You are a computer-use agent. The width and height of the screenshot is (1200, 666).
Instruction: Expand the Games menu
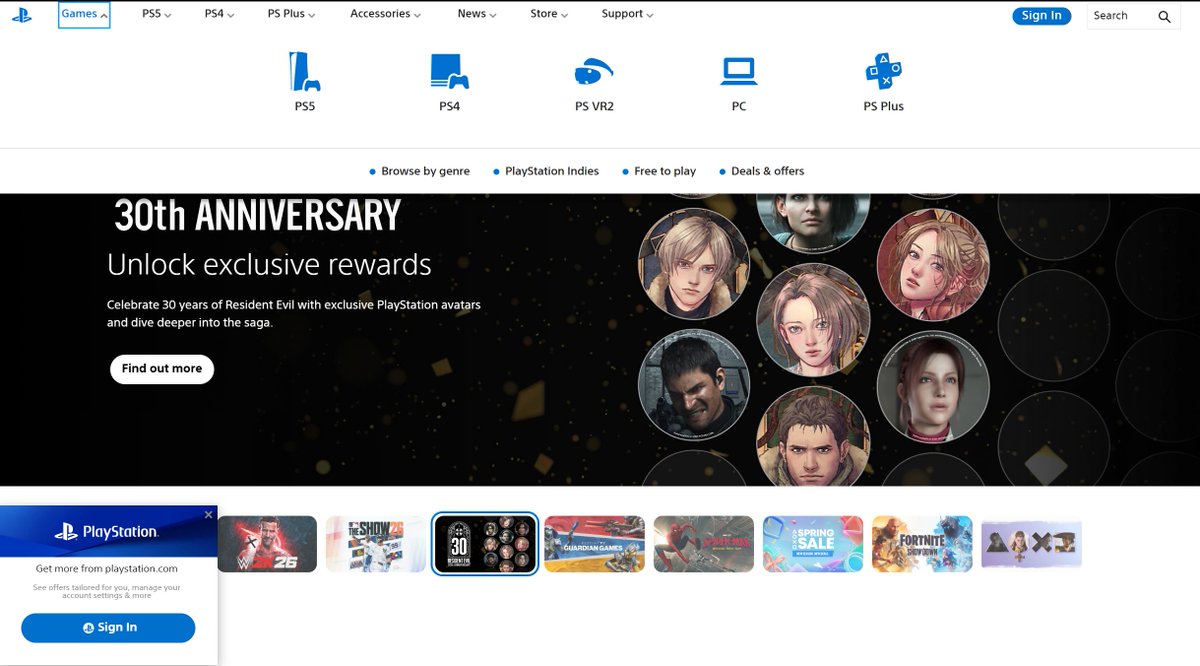[84, 14]
